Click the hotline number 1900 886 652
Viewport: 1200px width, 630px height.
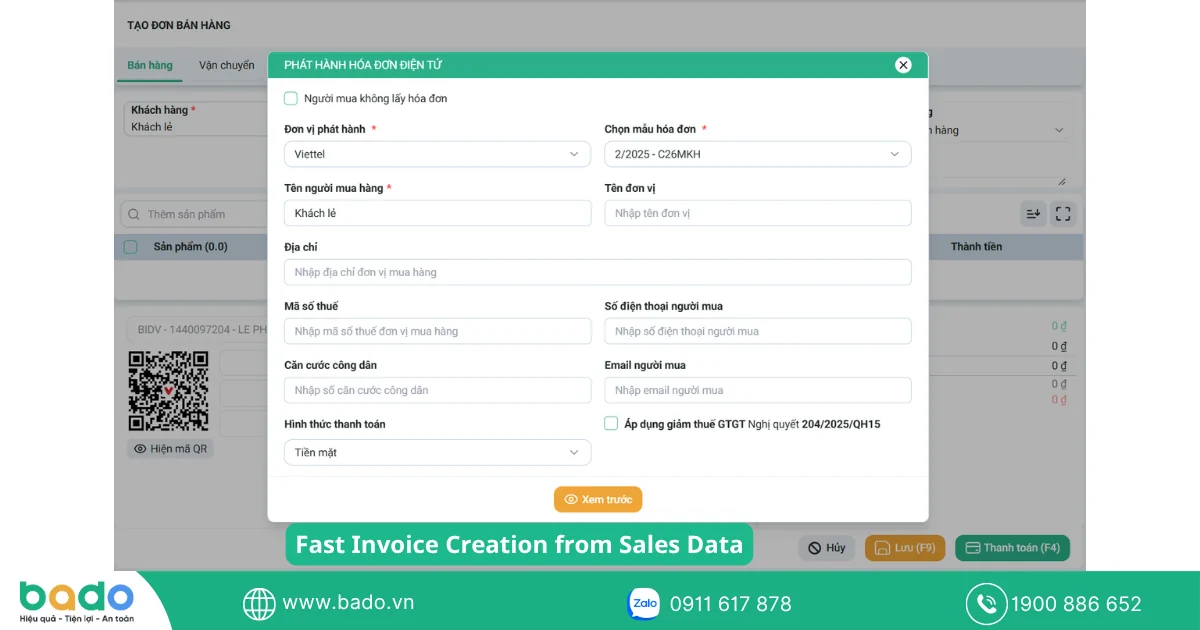(x=1076, y=604)
